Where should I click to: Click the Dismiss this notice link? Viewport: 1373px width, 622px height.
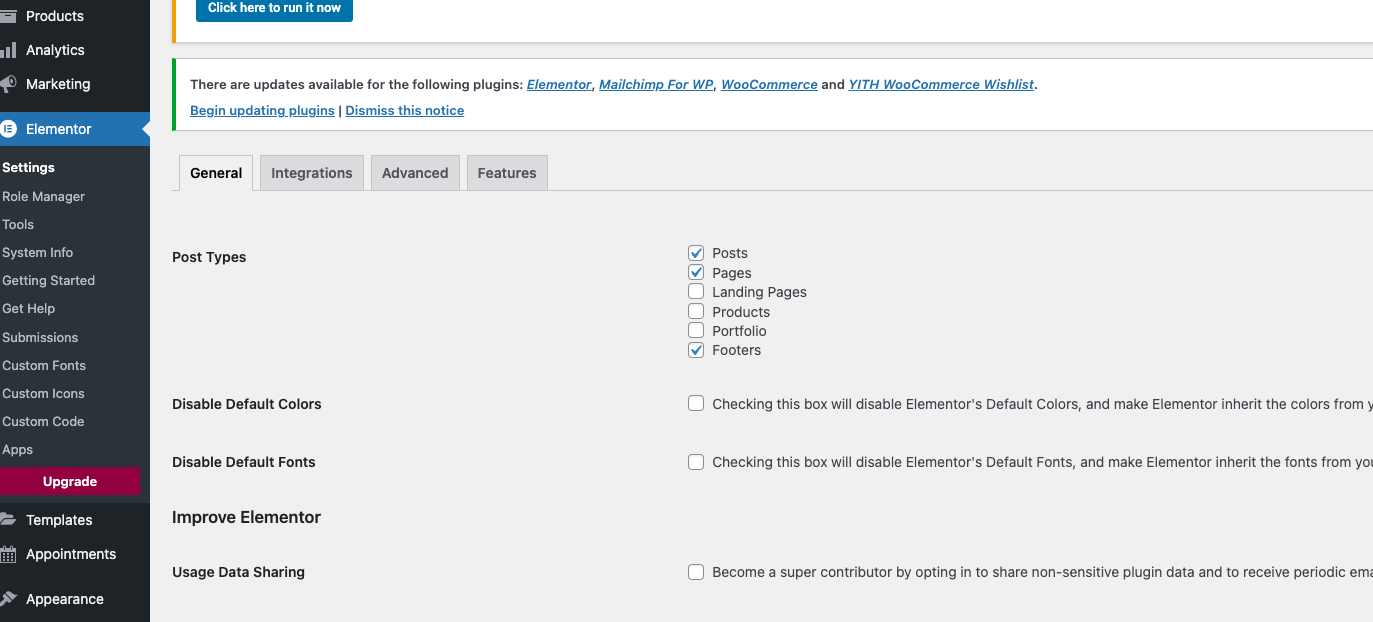[x=405, y=111]
